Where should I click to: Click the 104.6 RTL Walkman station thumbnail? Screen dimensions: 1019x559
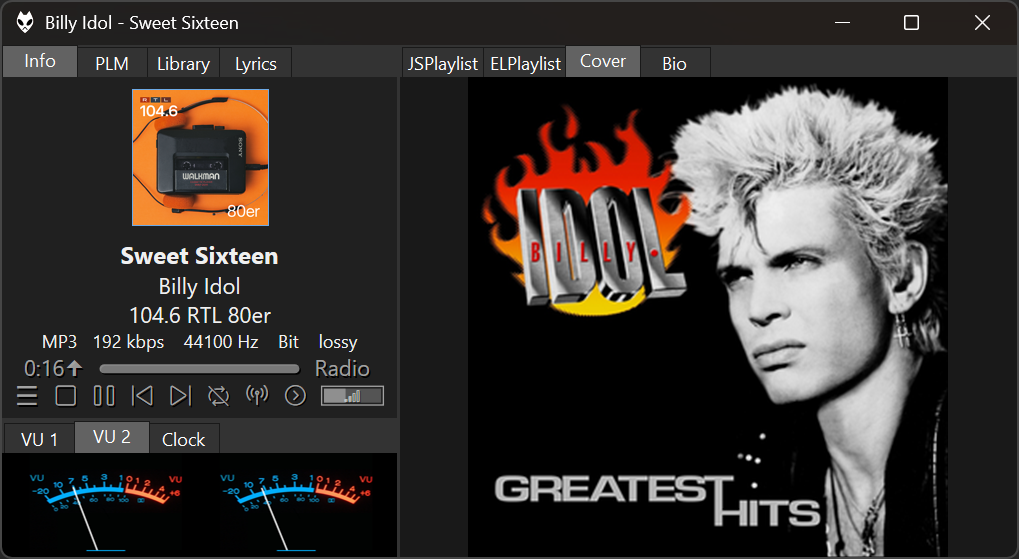(x=200, y=157)
